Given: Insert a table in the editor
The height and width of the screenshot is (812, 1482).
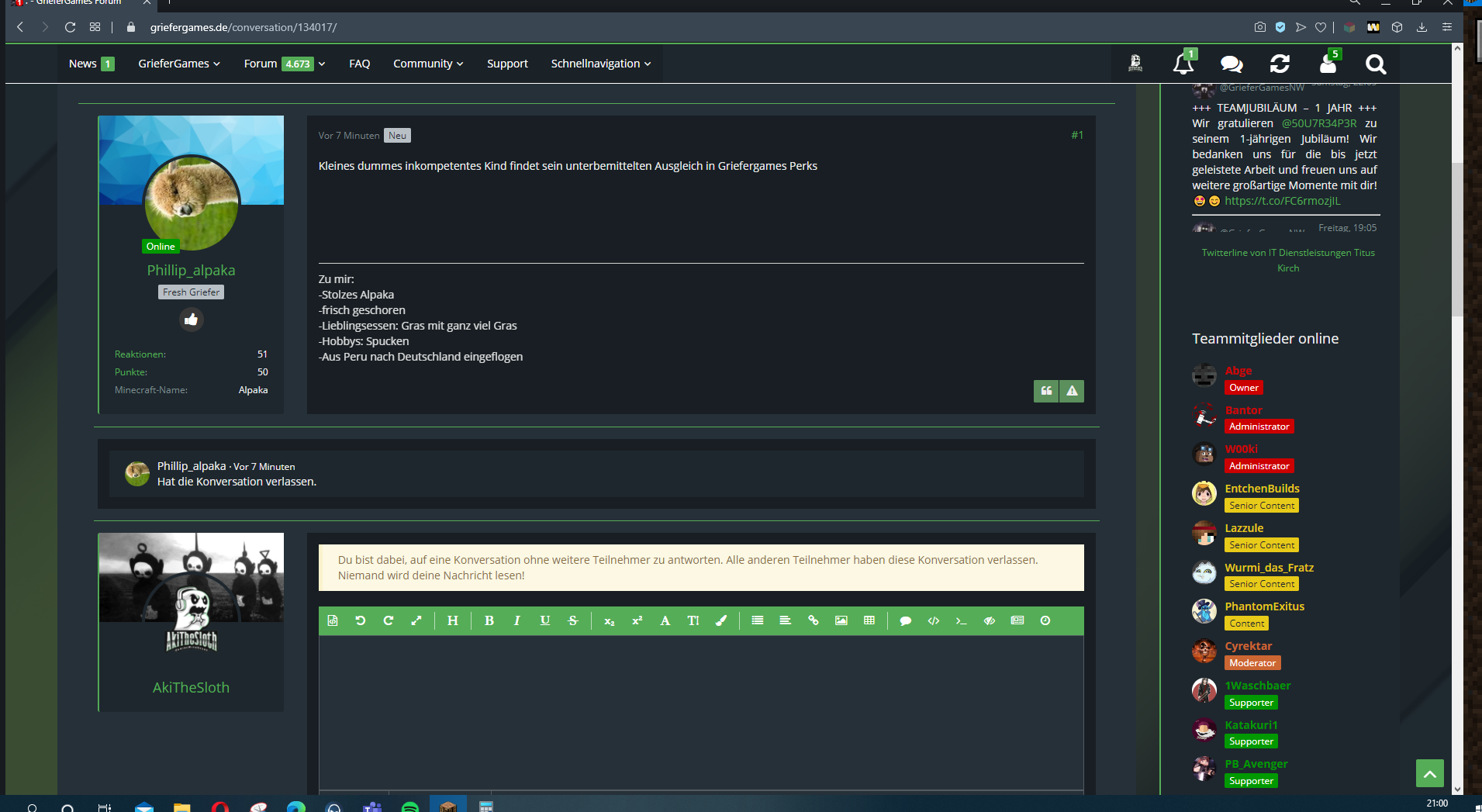Looking at the screenshot, I should pos(869,620).
